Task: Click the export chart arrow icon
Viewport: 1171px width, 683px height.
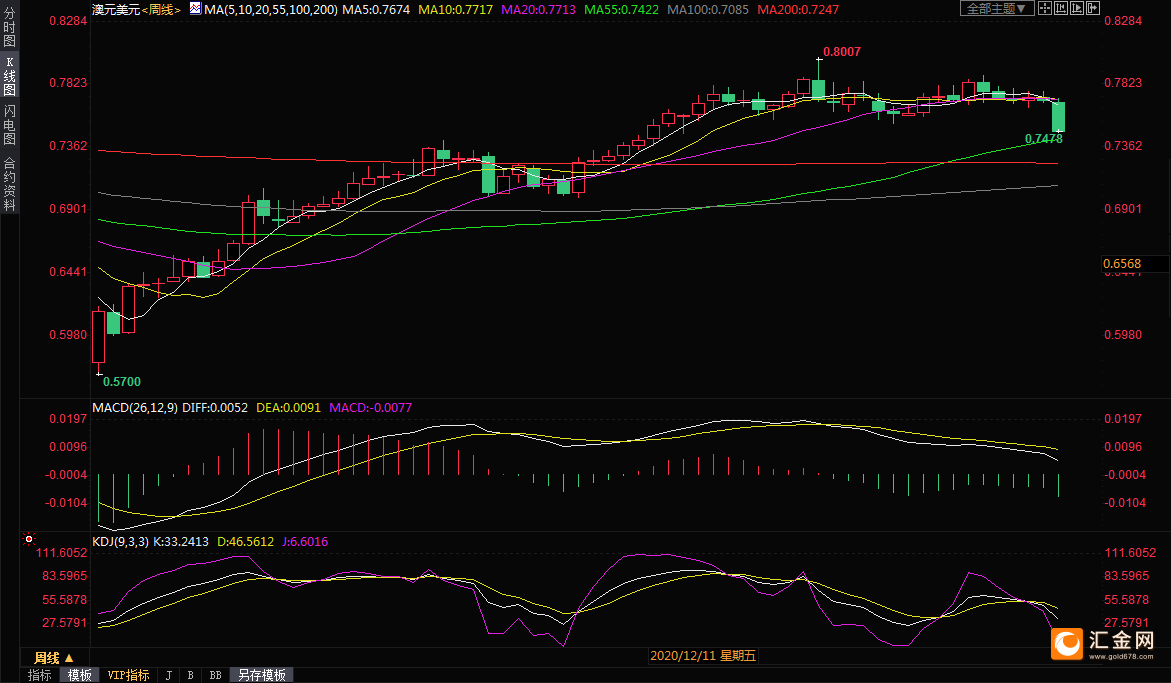Action: pos(1093,9)
